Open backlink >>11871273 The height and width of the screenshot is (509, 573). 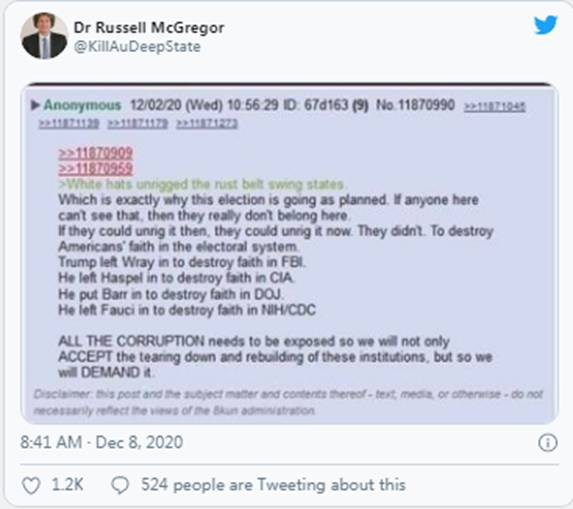207,124
